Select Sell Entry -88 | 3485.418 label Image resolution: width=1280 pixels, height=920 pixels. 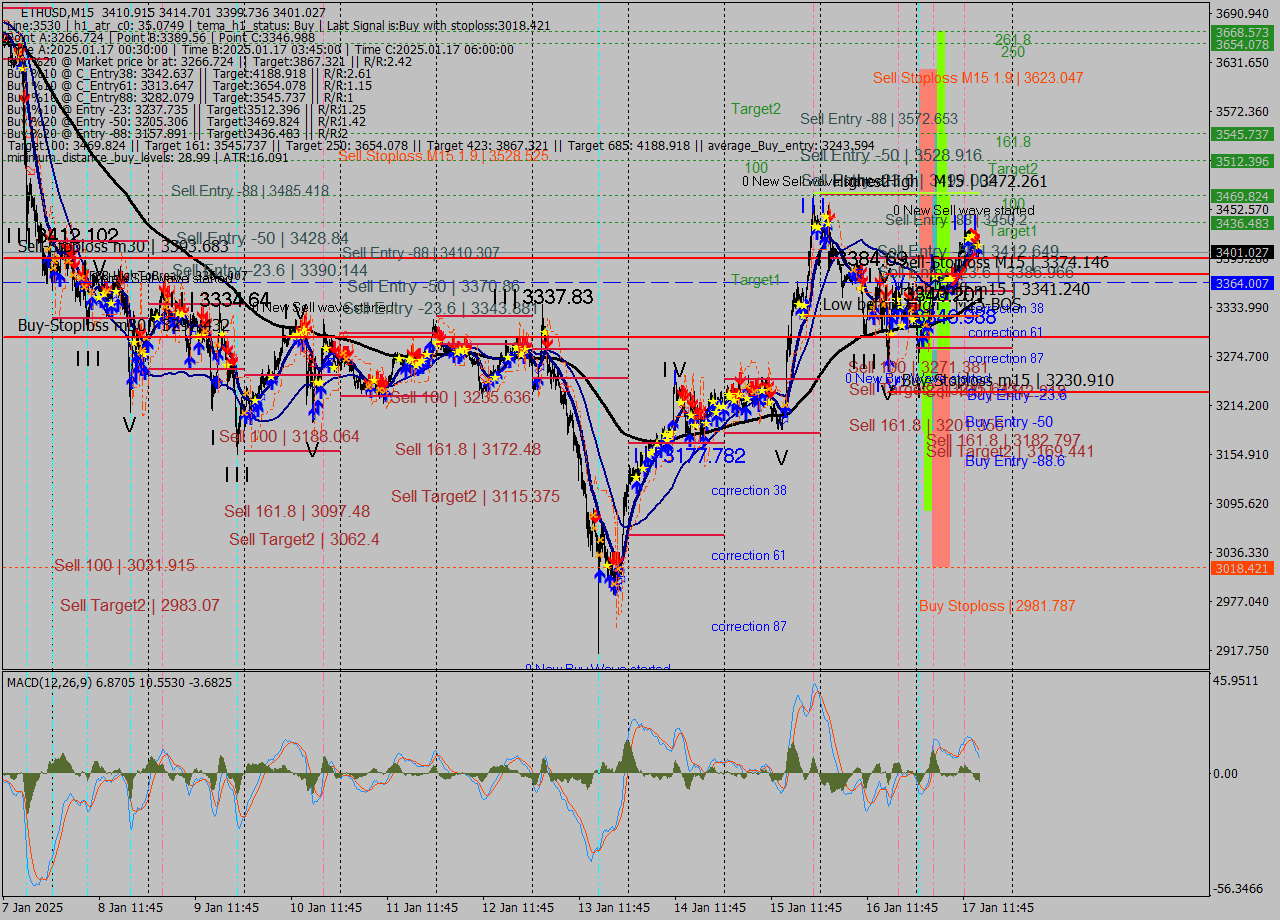(250, 190)
